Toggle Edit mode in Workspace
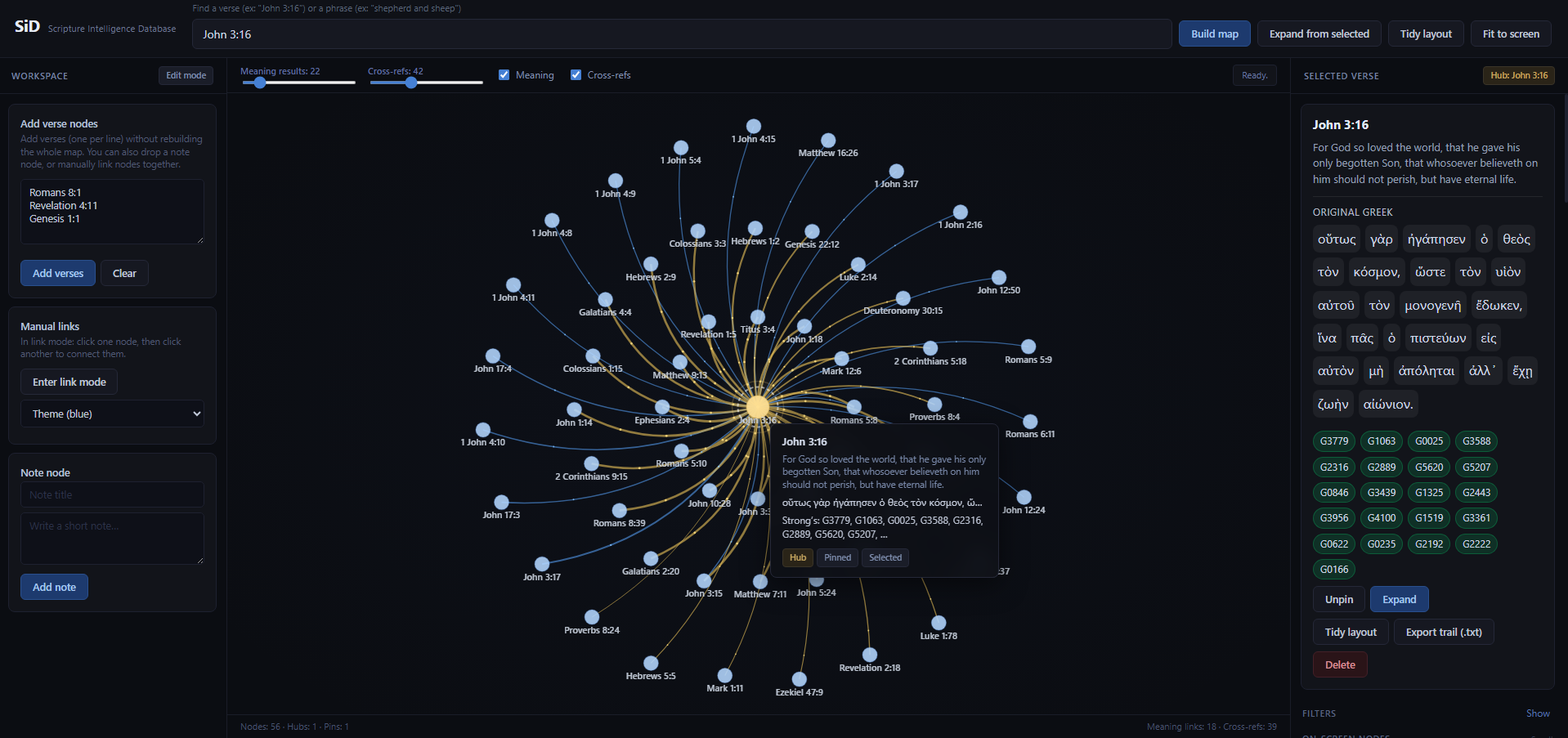 tap(186, 75)
